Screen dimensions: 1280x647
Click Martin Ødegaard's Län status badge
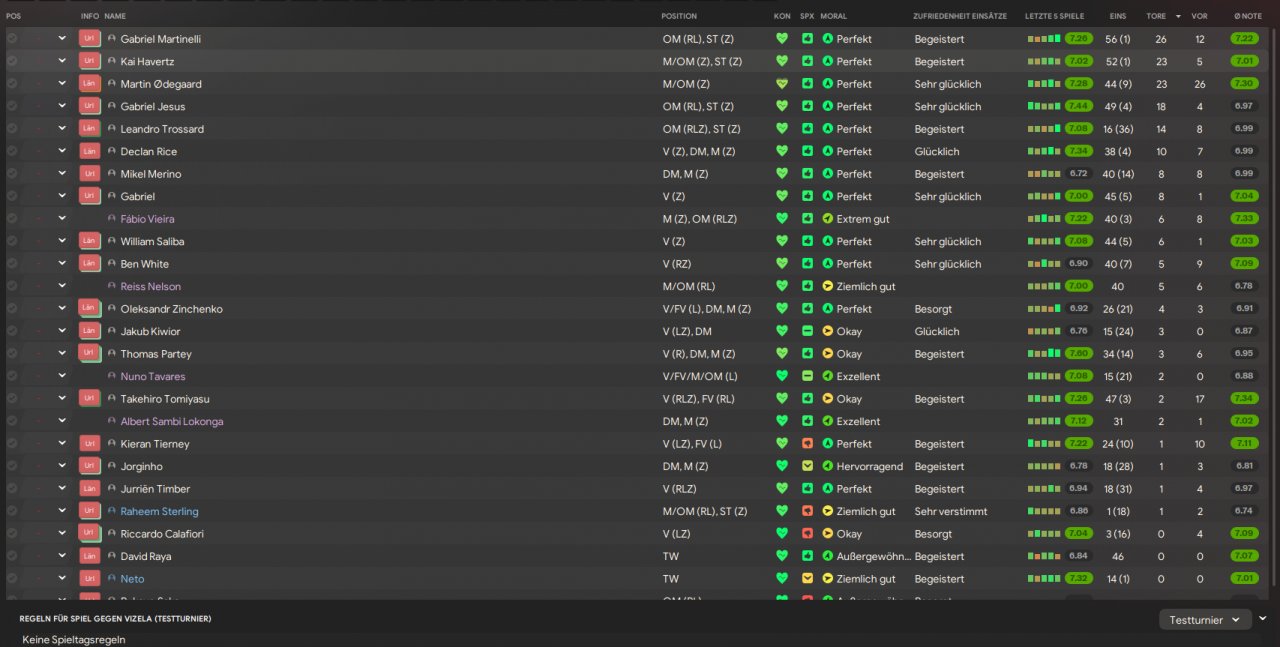(x=89, y=84)
